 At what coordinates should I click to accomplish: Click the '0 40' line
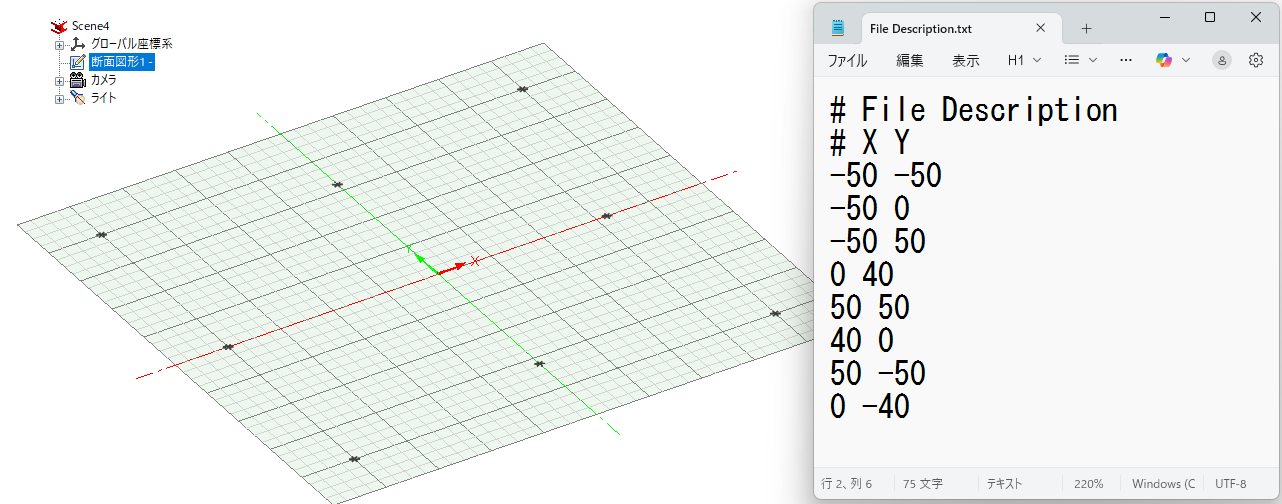pos(862,274)
